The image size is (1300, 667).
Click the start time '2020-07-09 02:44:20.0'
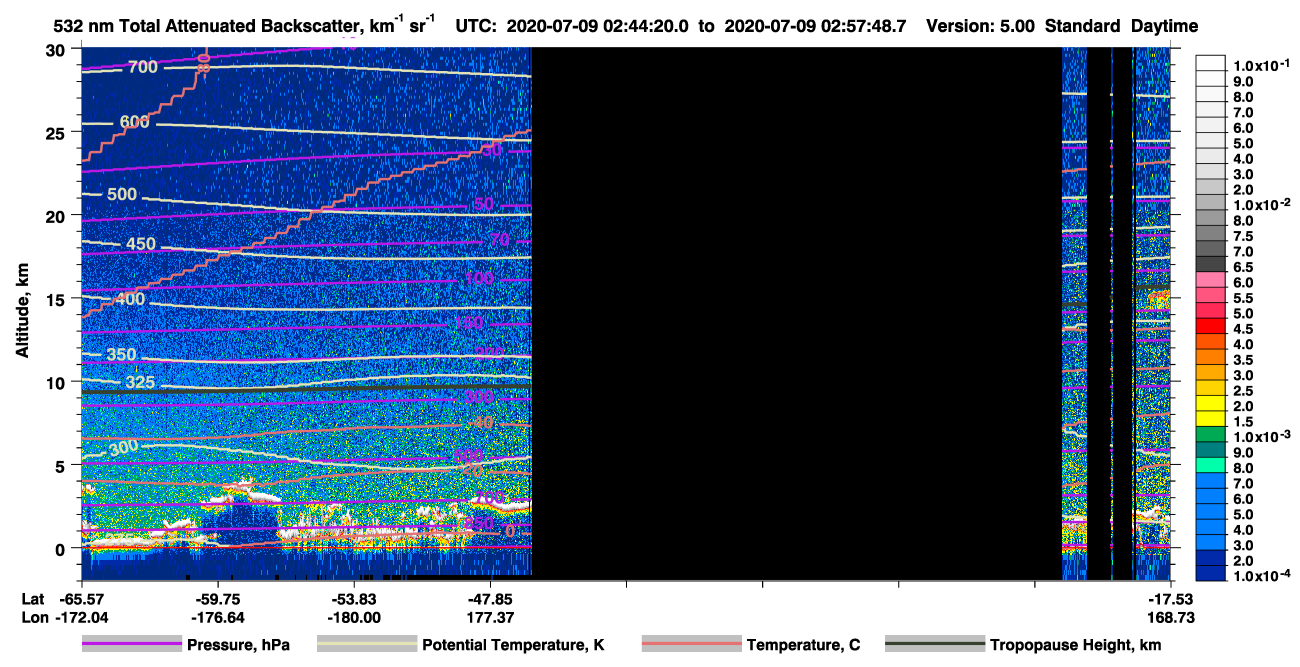(x=598, y=27)
